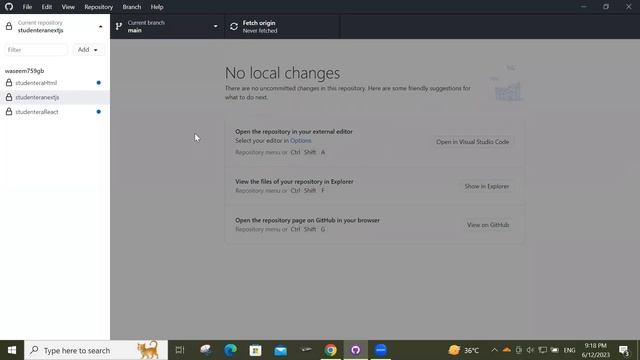This screenshot has width=640, height=360.
Task: Click the branch icon in Current branch
Action: tap(119, 27)
